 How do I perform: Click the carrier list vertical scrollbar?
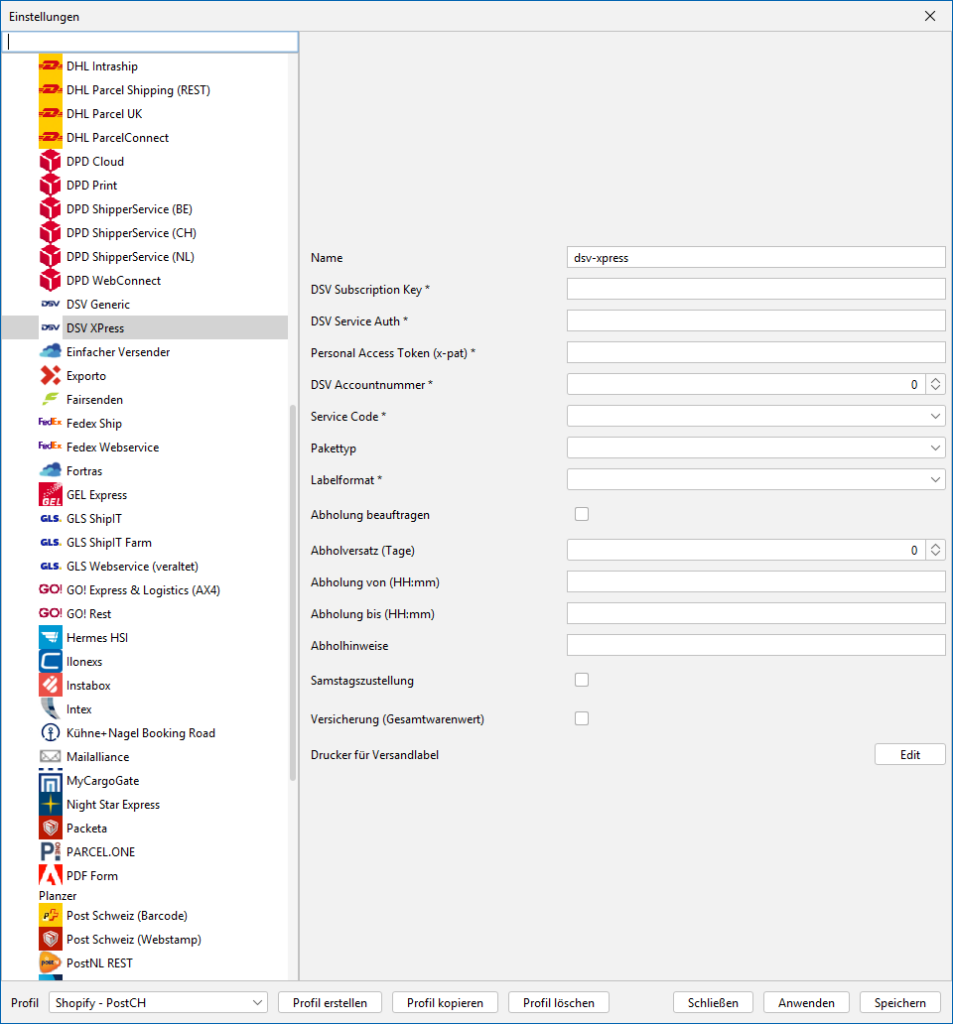tap(293, 590)
